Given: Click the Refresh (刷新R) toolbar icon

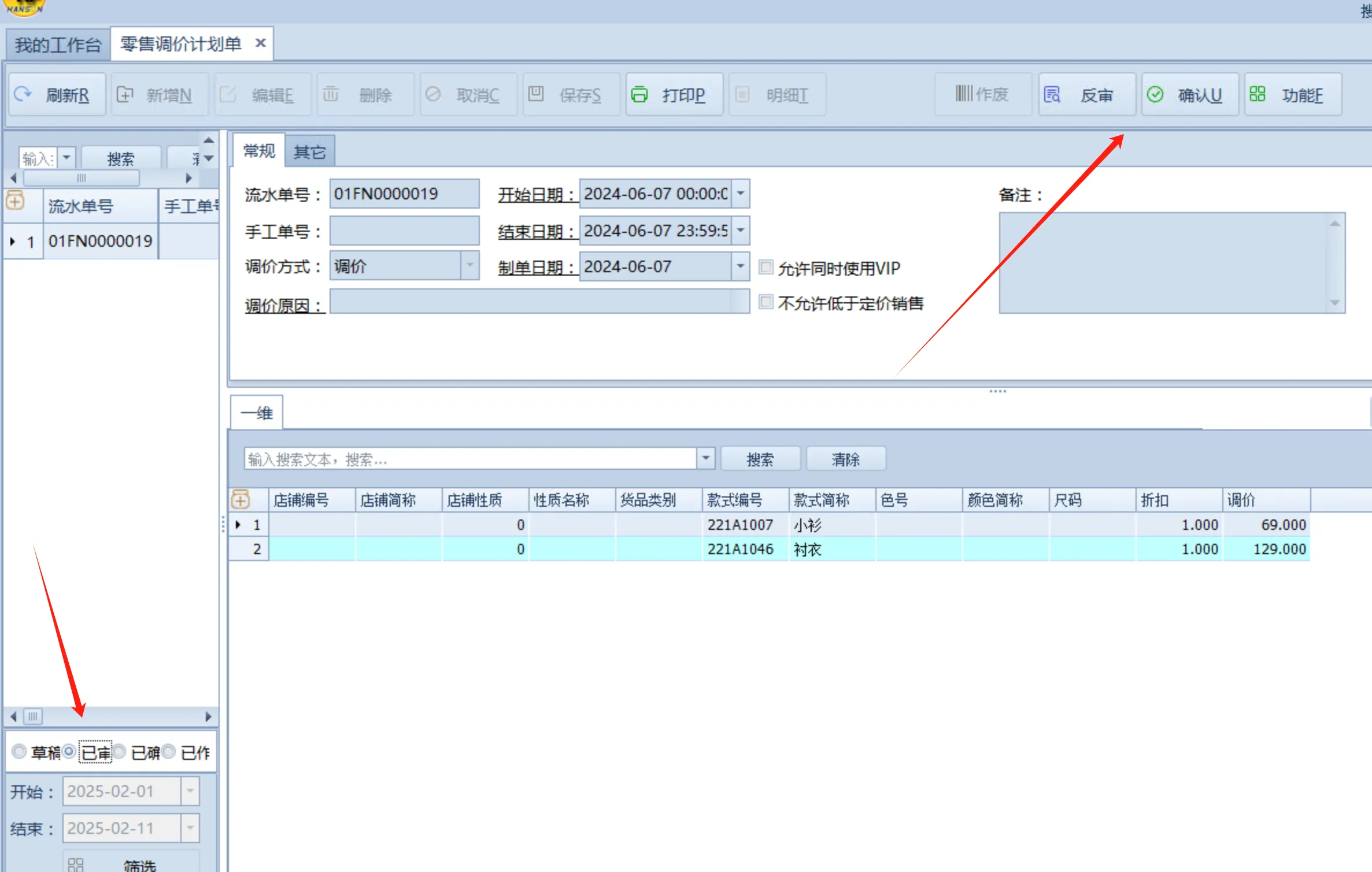Looking at the screenshot, I should [x=23, y=94].
